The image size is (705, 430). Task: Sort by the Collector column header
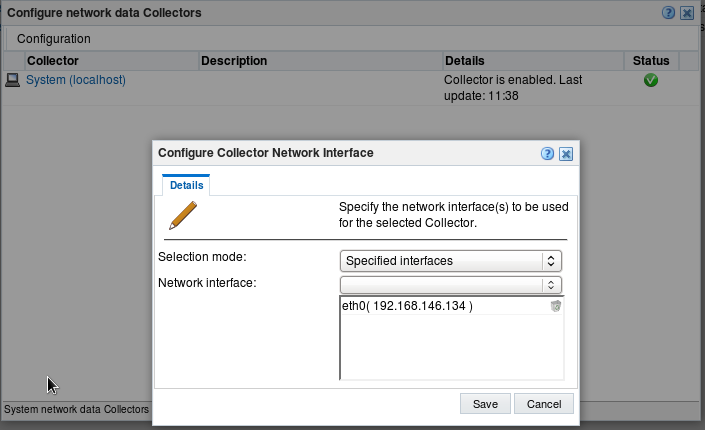pos(111,61)
